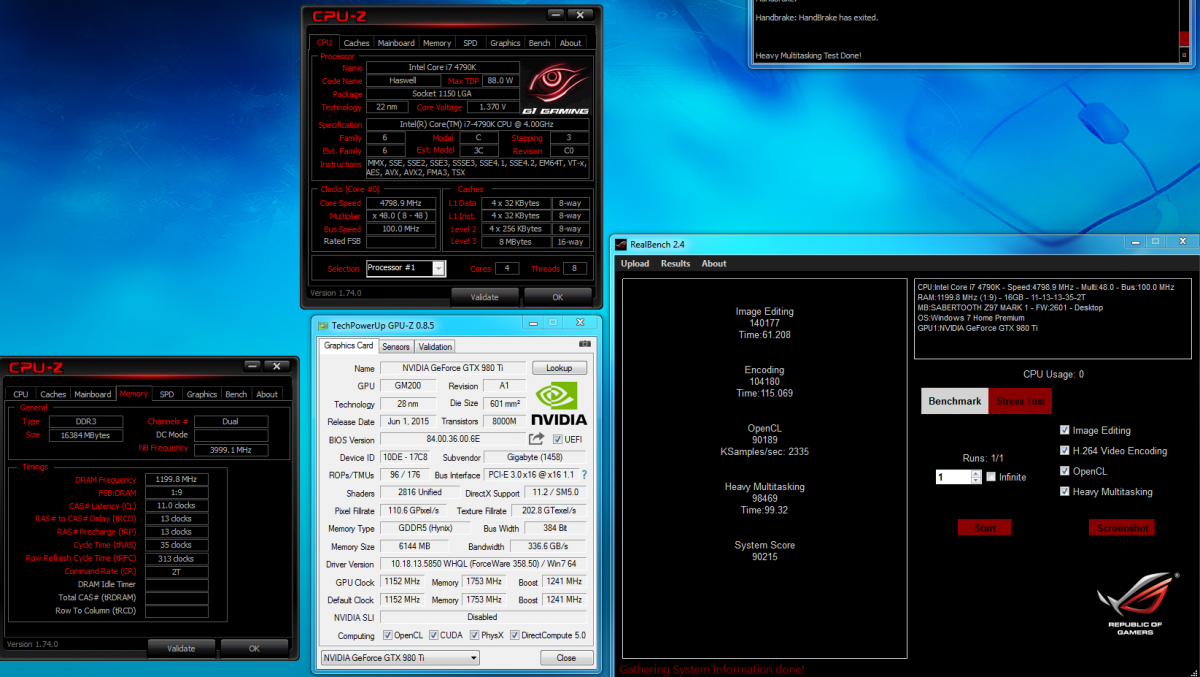Select the Benchmark mode button in RealBench
Image resolution: width=1200 pixels, height=677 pixels.
pyautogui.click(x=955, y=401)
